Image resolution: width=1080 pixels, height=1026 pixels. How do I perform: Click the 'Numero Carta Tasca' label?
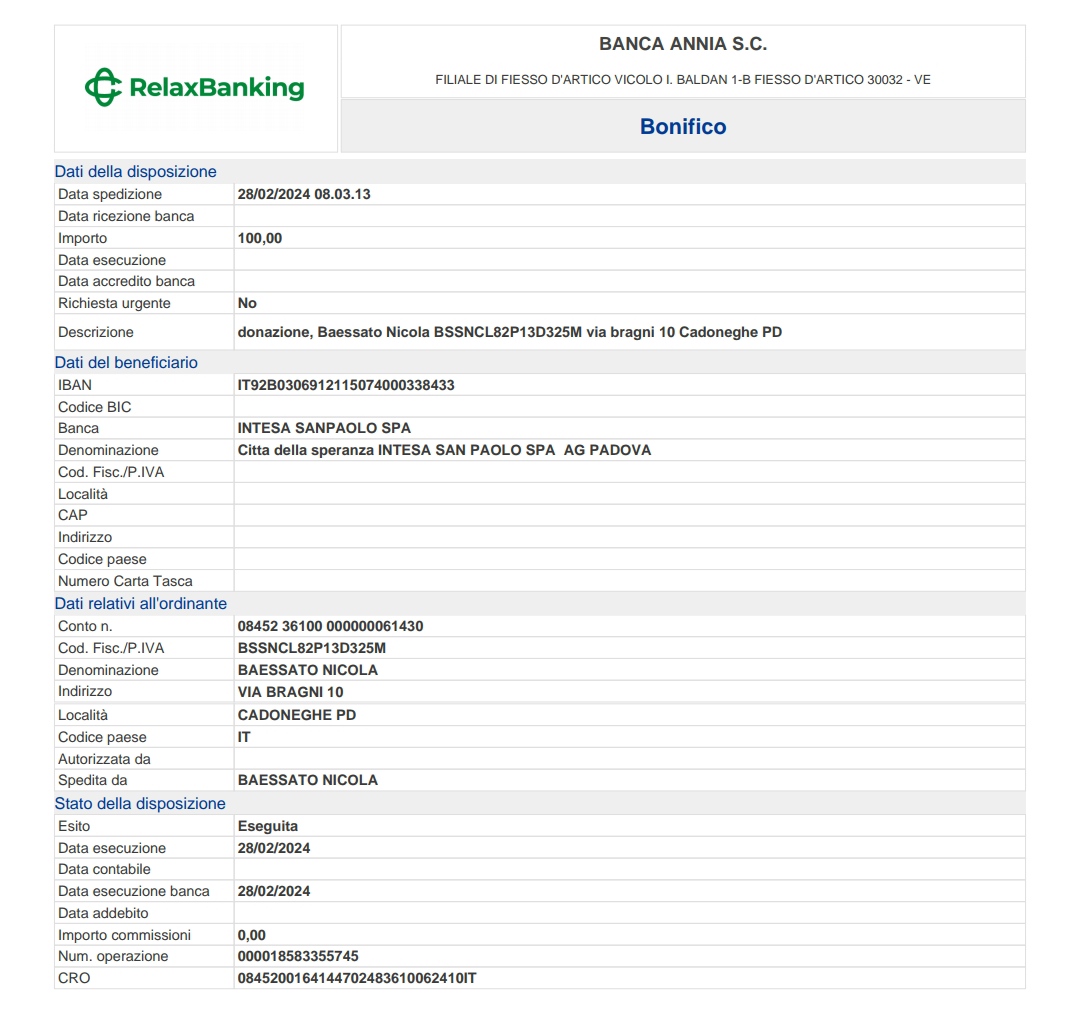125,581
